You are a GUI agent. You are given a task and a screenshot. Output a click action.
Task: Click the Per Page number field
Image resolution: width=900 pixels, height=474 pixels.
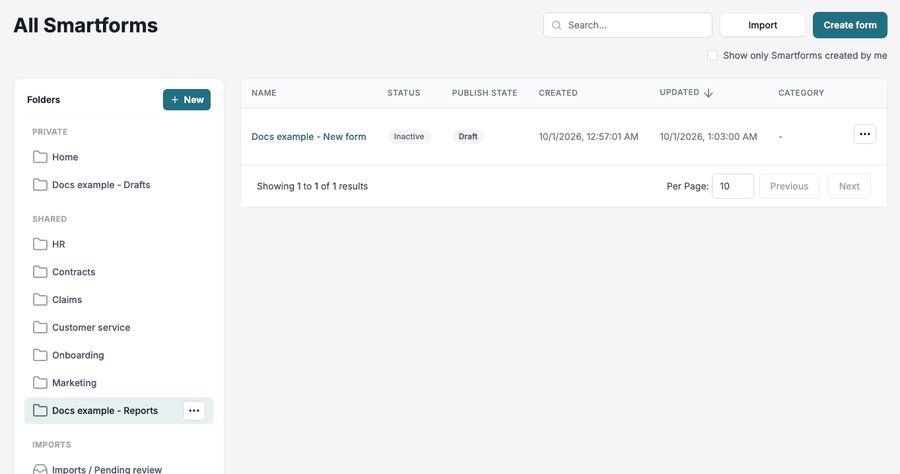[732, 186]
